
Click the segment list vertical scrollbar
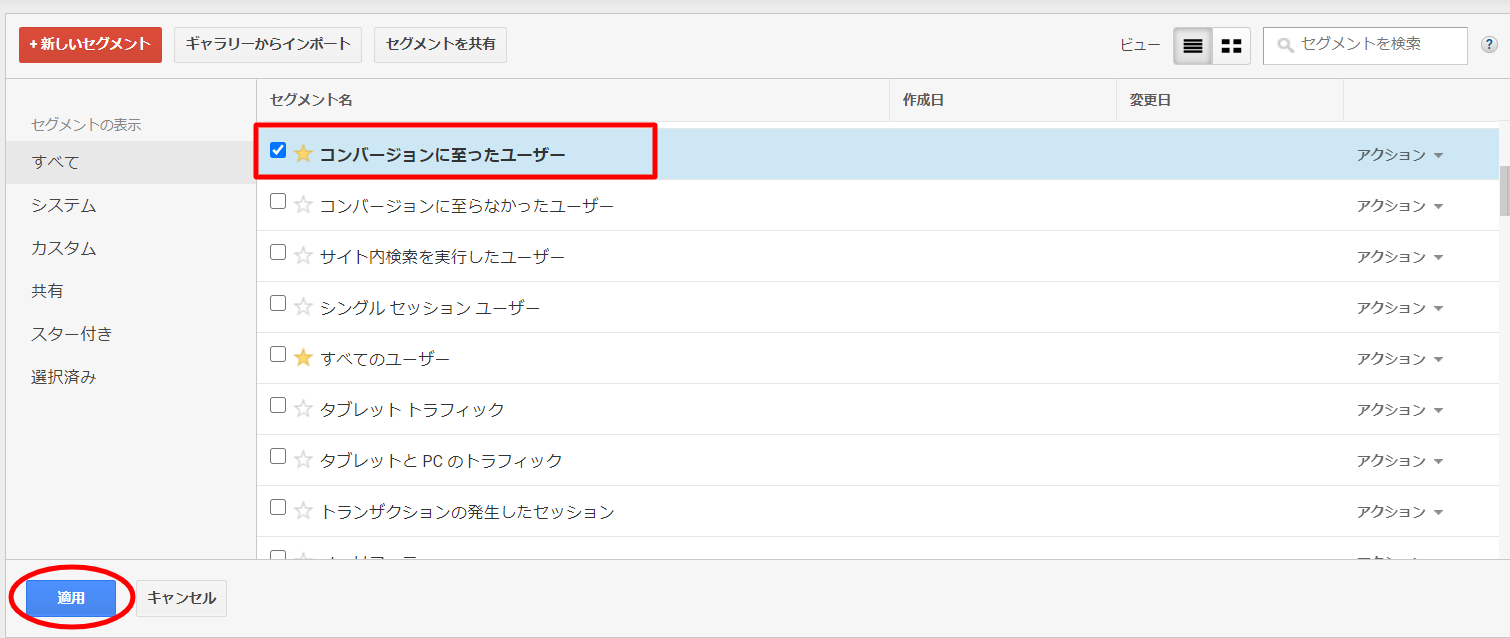click(1504, 190)
